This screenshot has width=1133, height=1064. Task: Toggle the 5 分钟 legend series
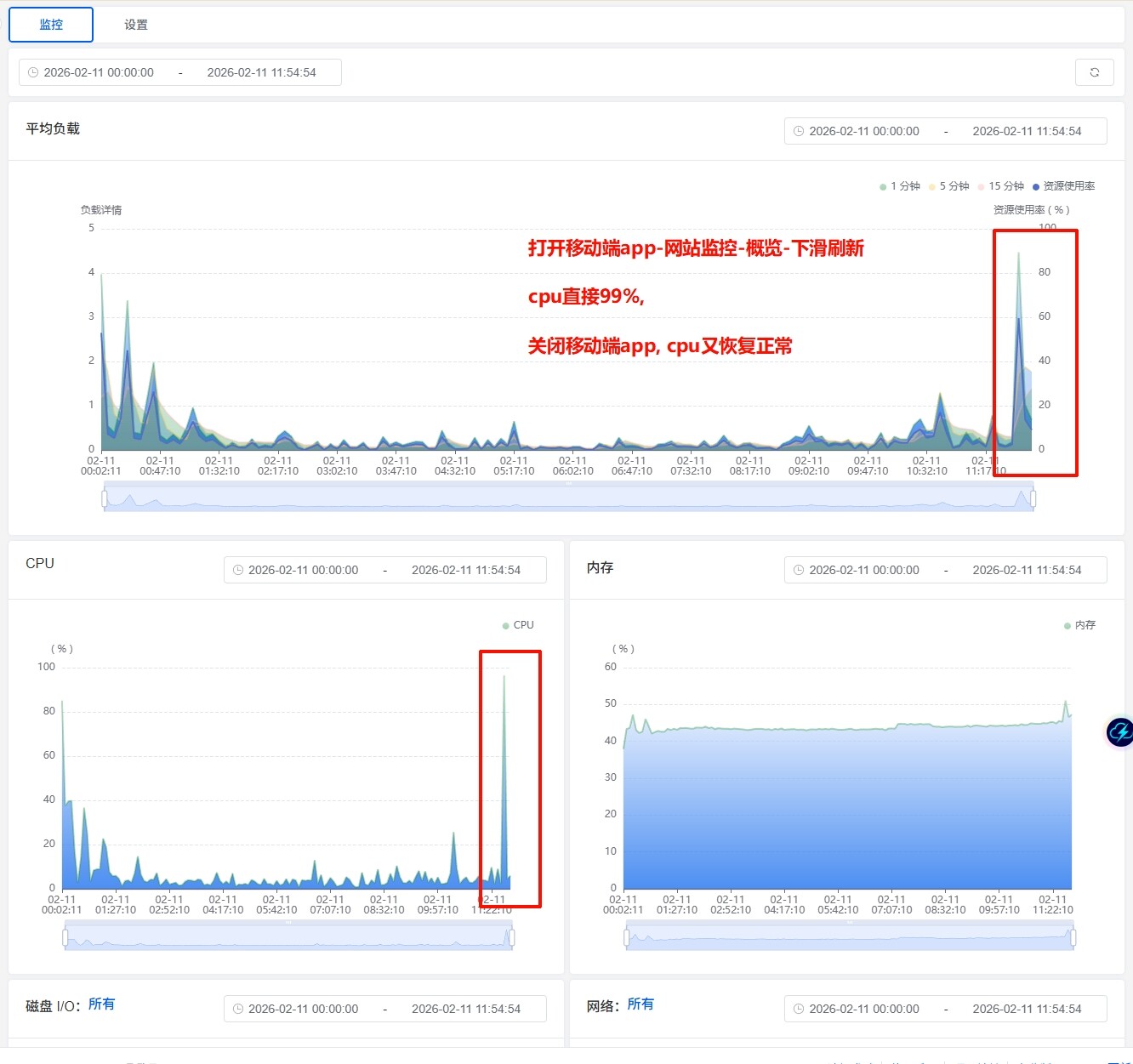[x=949, y=186]
